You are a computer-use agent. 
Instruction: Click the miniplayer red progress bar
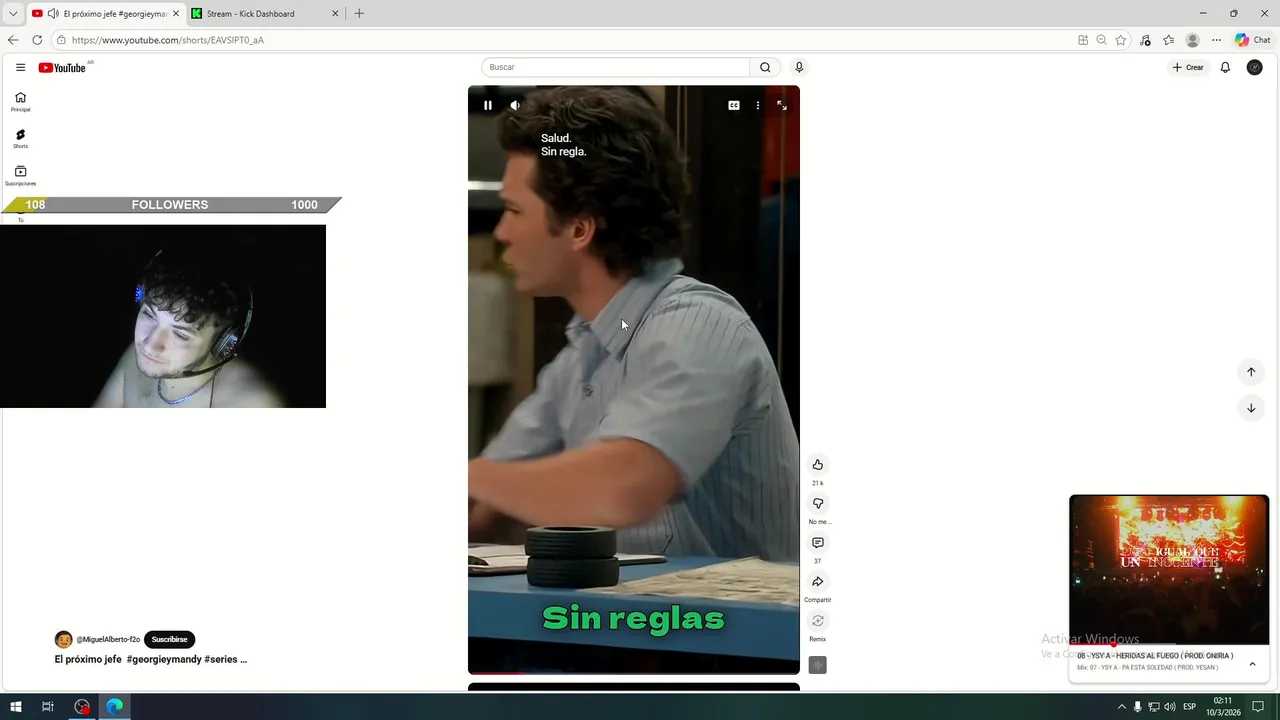click(1169, 645)
